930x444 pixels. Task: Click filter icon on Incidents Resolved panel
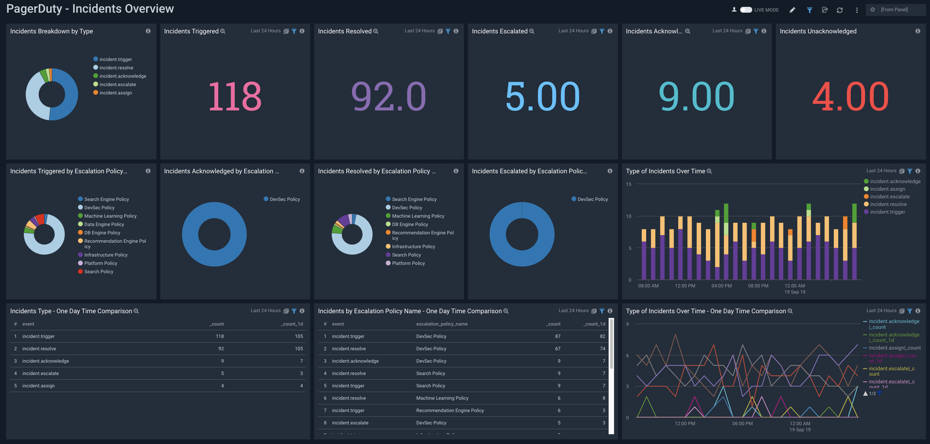[x=448, y=31]
